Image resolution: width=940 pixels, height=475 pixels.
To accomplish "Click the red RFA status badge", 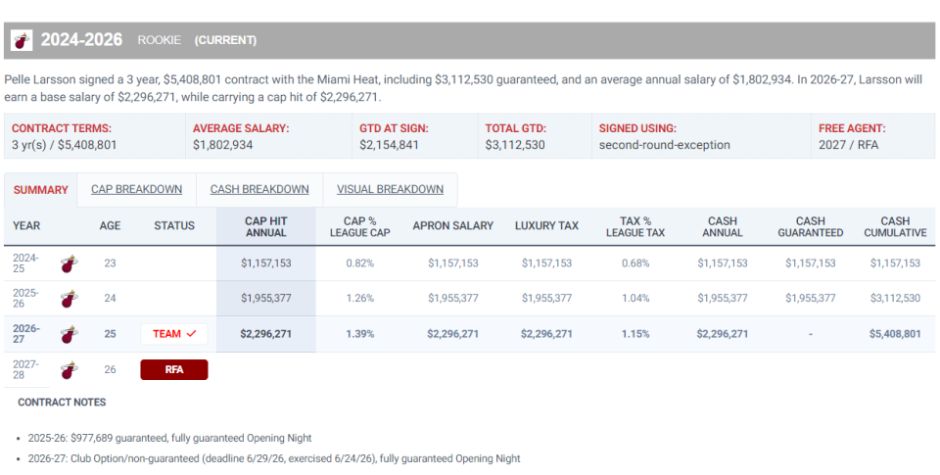I will 174,370.
